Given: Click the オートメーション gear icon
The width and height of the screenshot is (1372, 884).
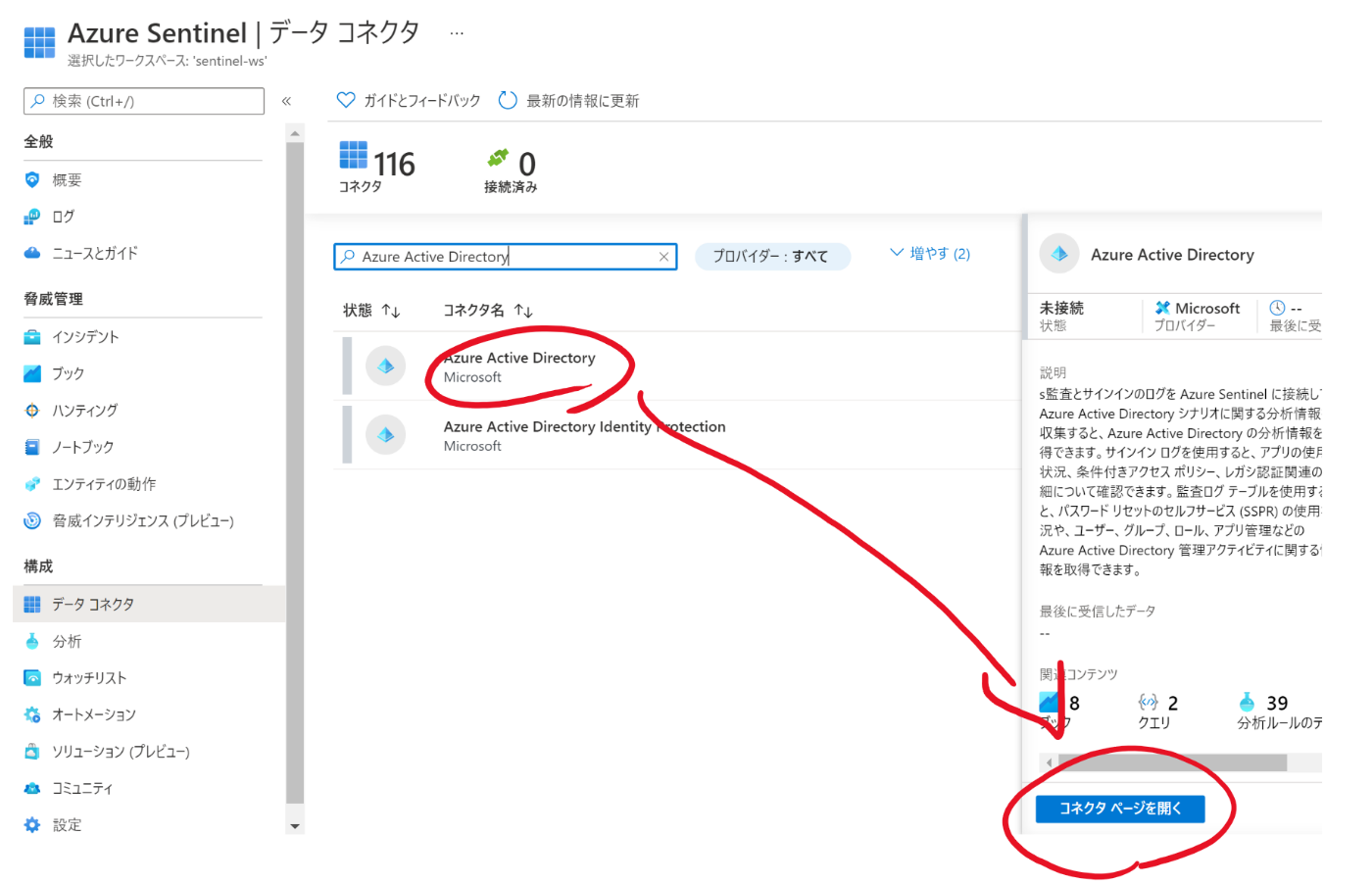Looking at the screenshot, I should [32, 714].
